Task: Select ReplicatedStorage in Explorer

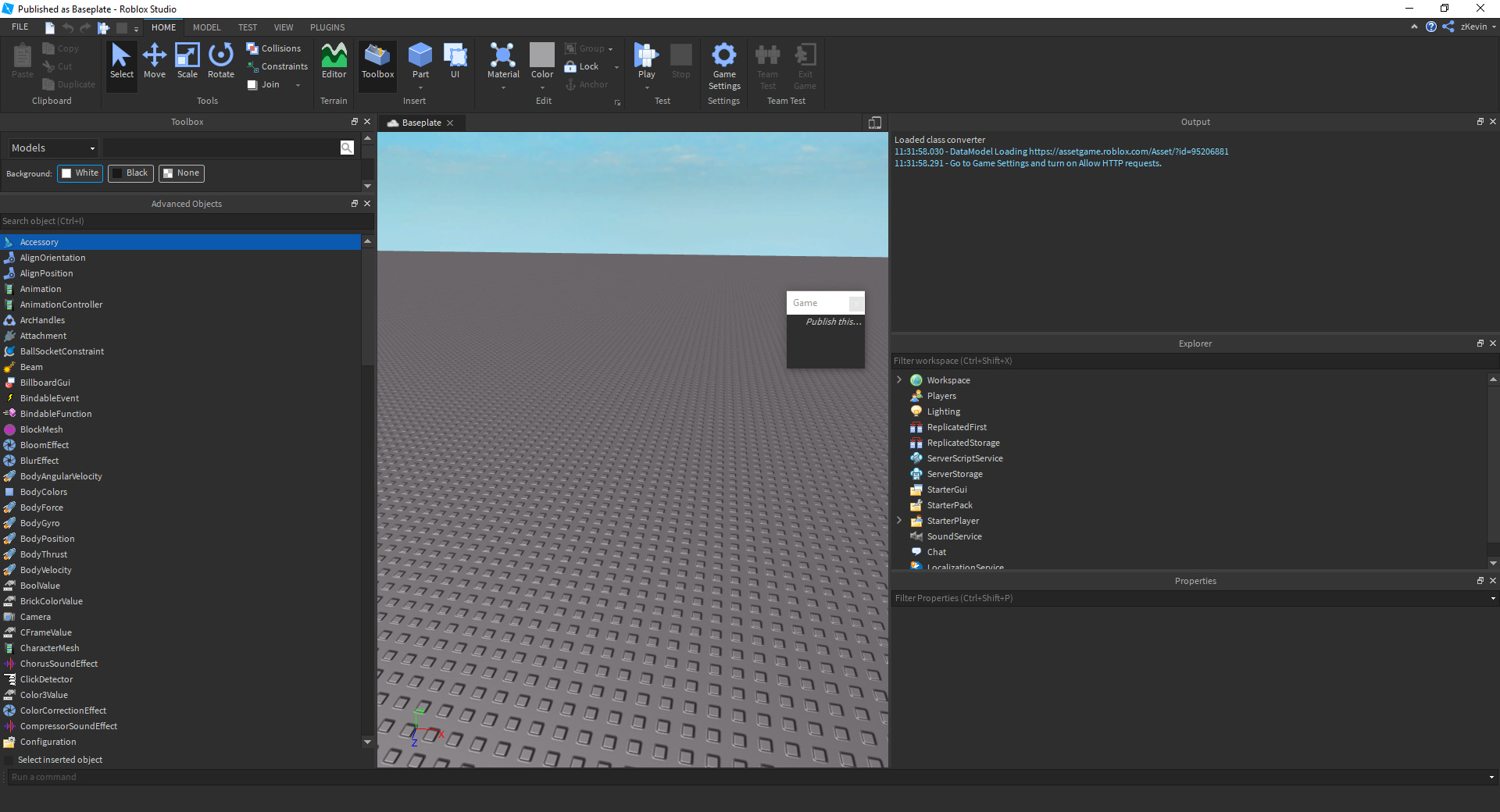Action: 963,443
